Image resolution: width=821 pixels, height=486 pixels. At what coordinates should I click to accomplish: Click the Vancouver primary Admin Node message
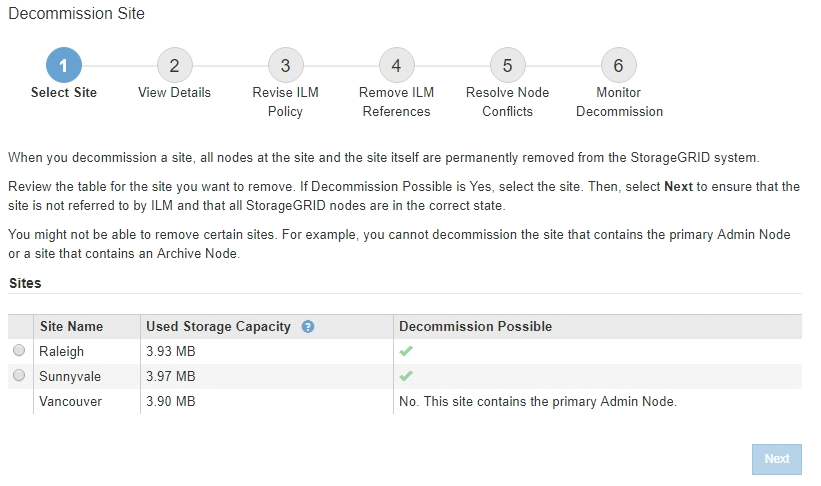click(x=538, y=401)
